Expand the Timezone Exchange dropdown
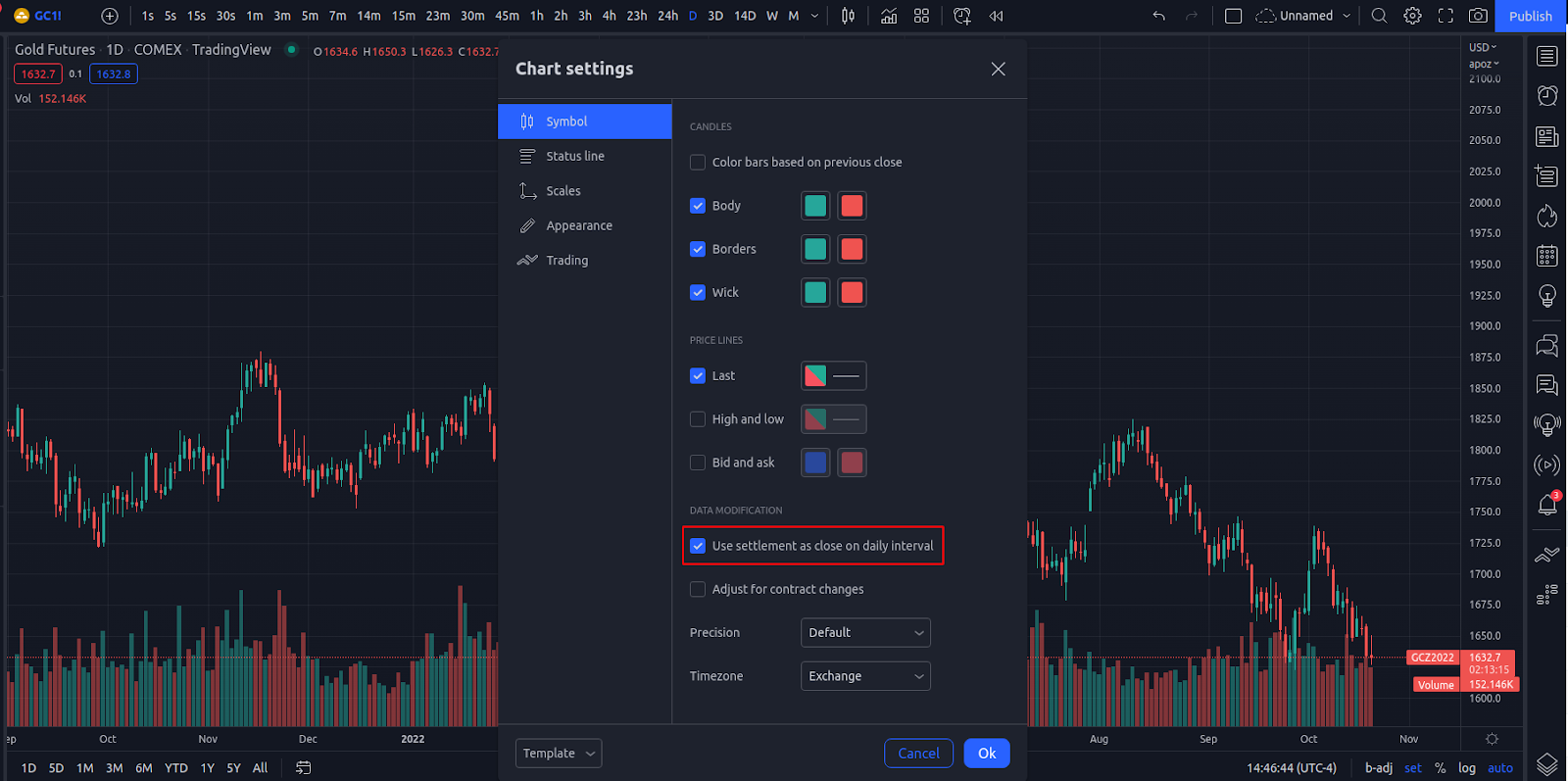The width and height of the screenshot is (1568, 781). [864, 676]
